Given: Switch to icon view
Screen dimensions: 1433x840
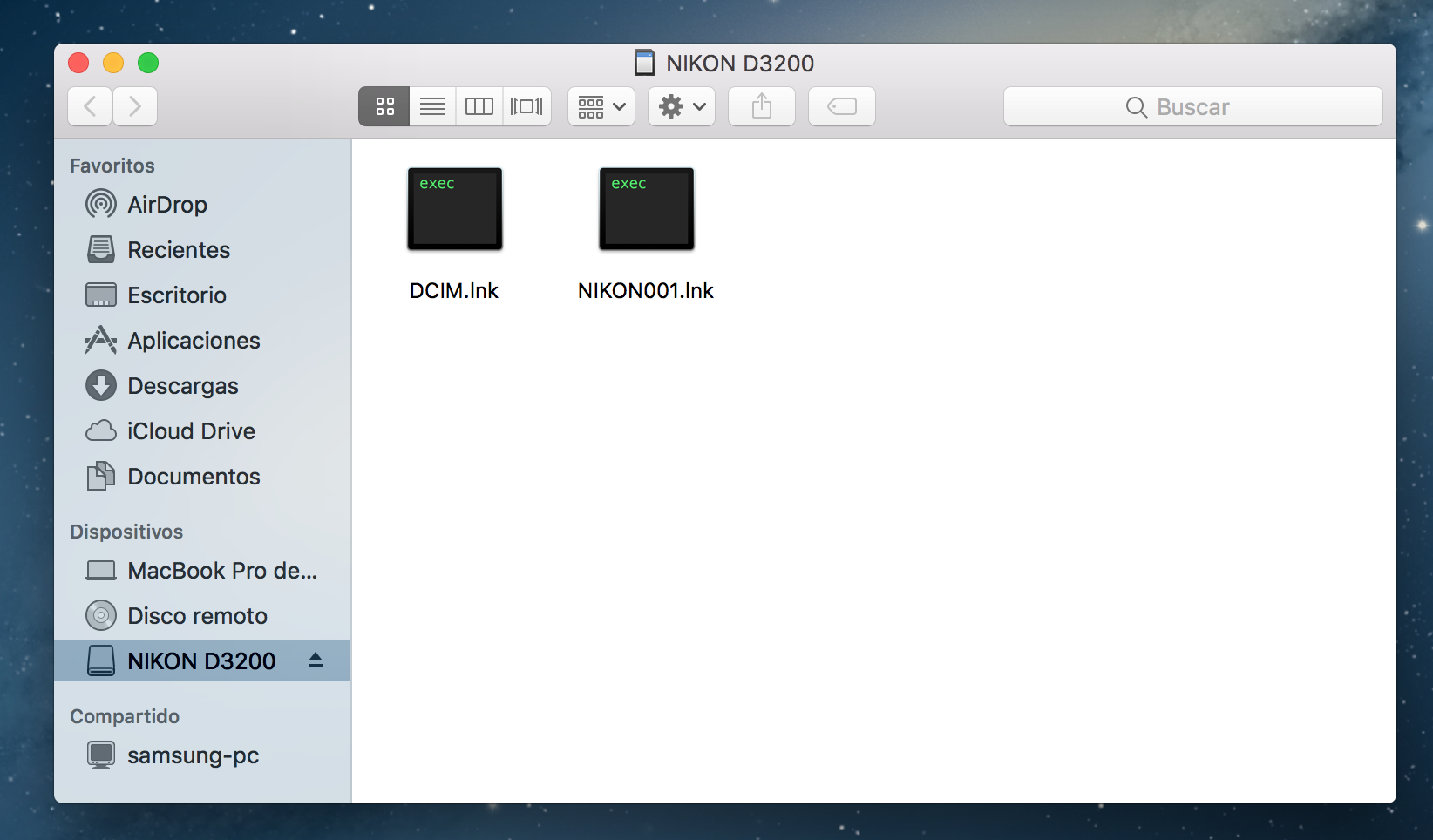Looking at the screenshot, I should 384,106.
